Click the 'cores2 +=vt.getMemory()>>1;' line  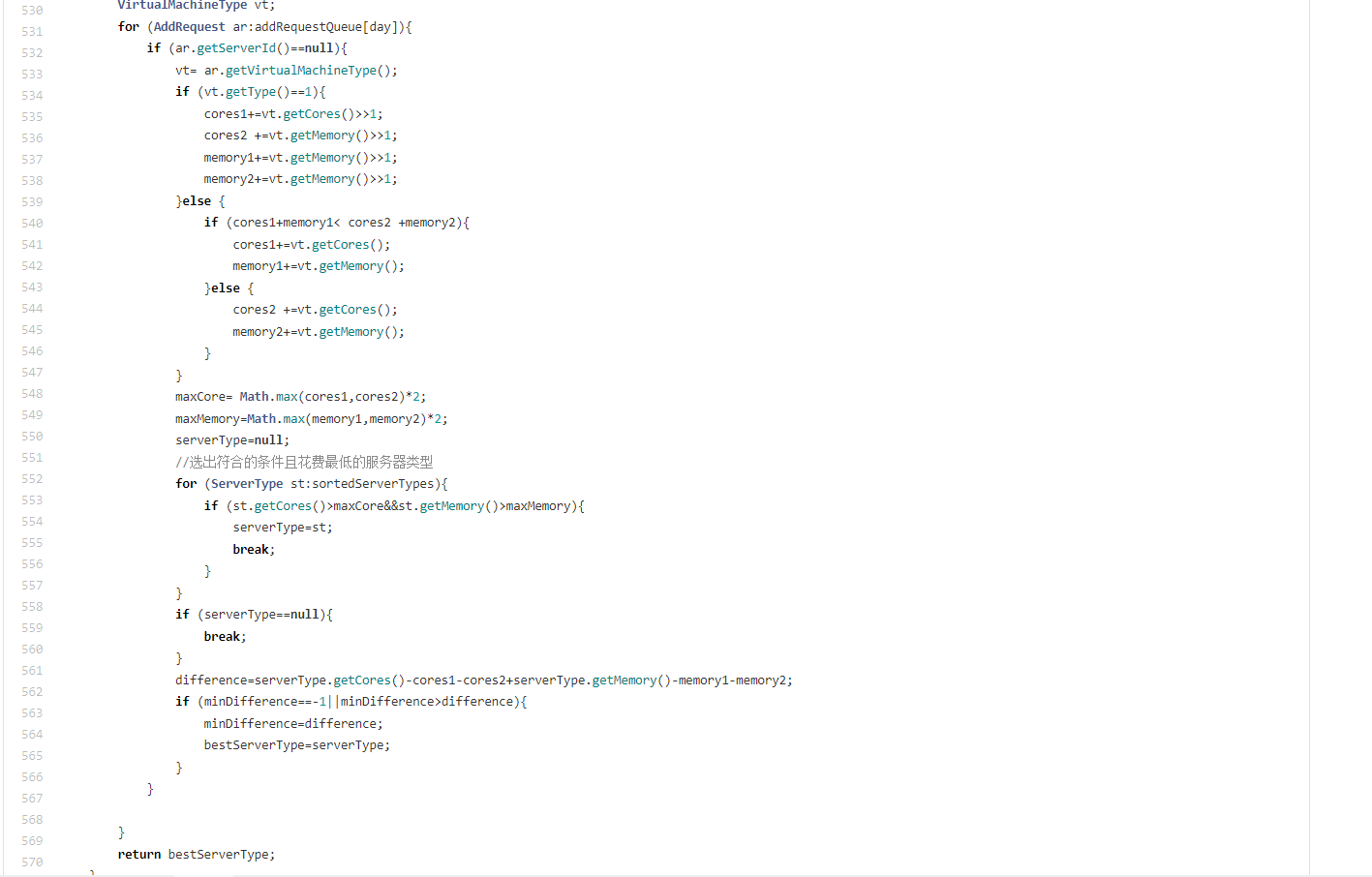pyautogui.click(x=301, y=136)
